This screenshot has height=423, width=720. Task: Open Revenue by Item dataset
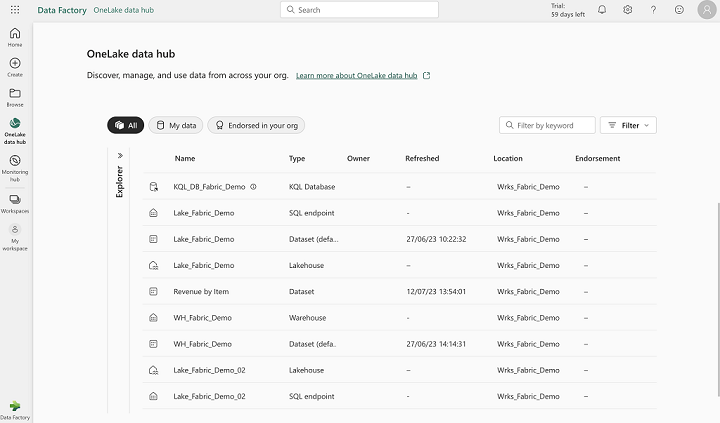(201, 291)
